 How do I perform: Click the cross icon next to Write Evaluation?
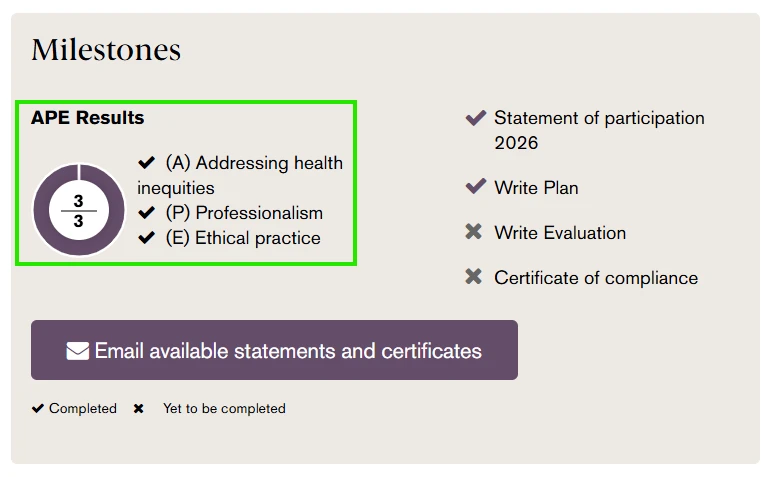click(474, 232)
